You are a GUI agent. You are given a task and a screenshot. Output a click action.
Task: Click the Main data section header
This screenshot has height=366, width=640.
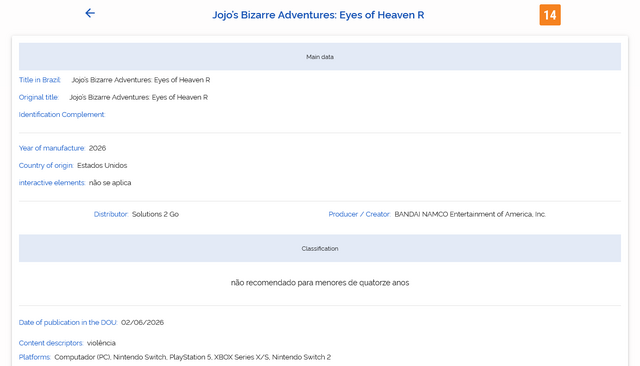(320, 57)
